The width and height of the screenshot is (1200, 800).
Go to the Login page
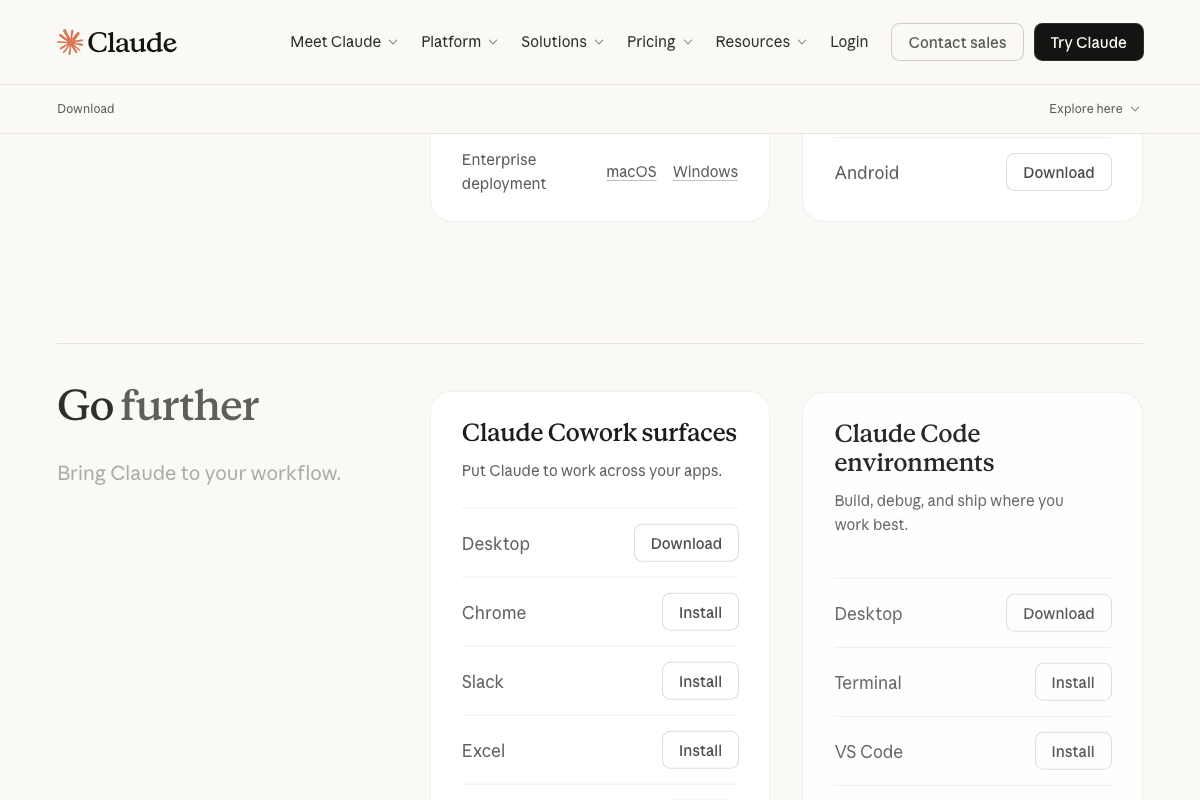pyautogui.click(x=849, y=42)
